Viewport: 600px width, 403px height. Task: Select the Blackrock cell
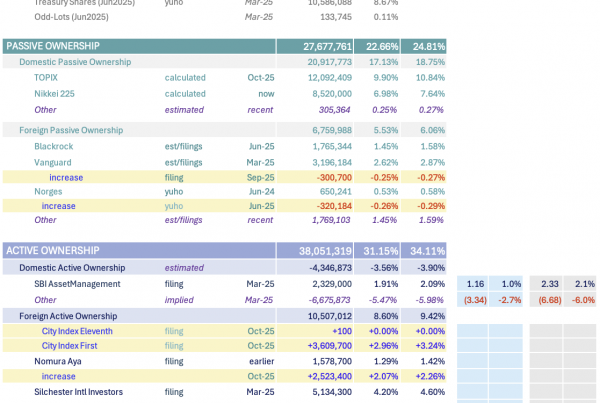(55, 146)
